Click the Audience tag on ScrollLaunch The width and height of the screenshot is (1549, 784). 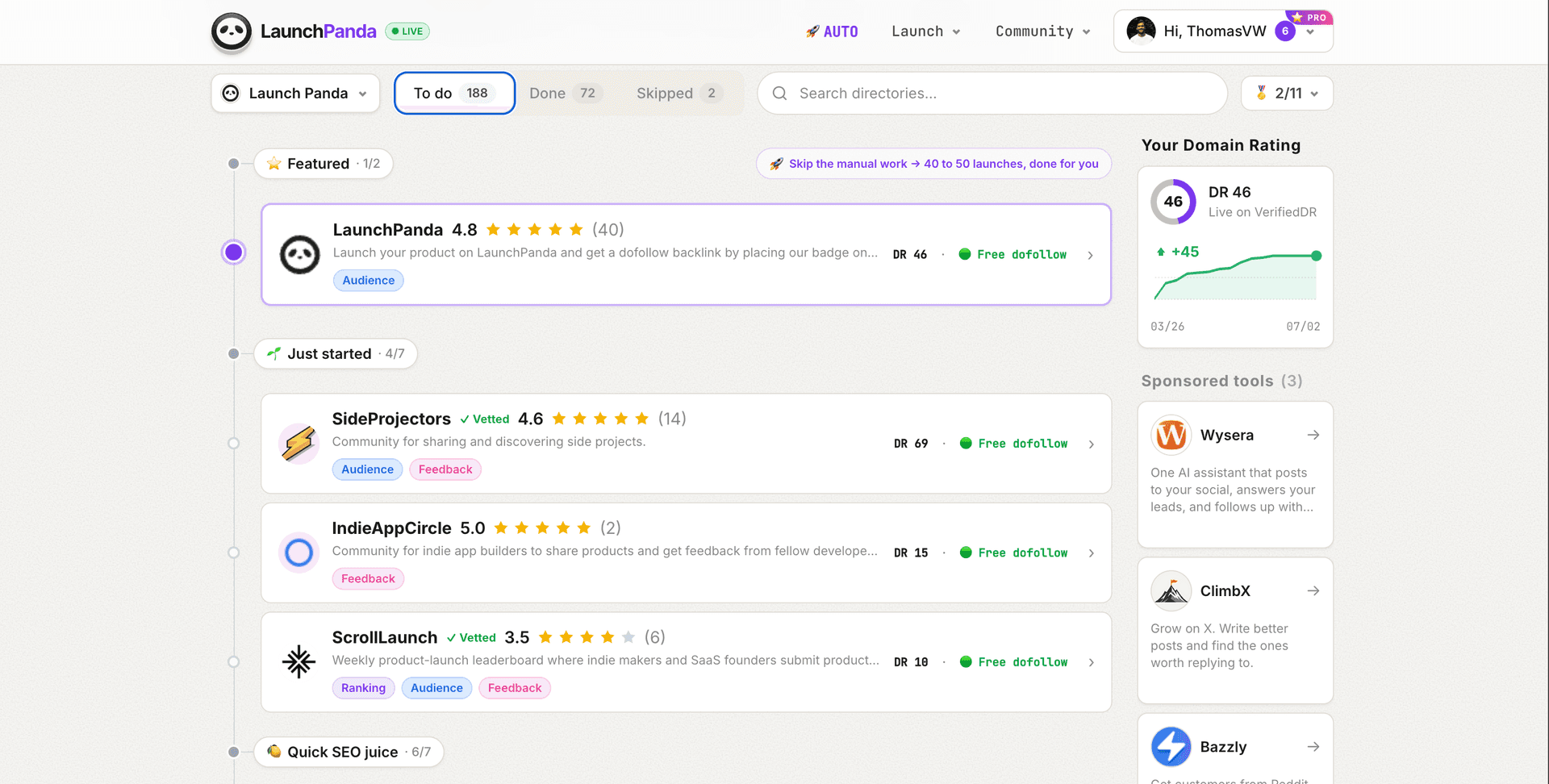tap(436, 688)
